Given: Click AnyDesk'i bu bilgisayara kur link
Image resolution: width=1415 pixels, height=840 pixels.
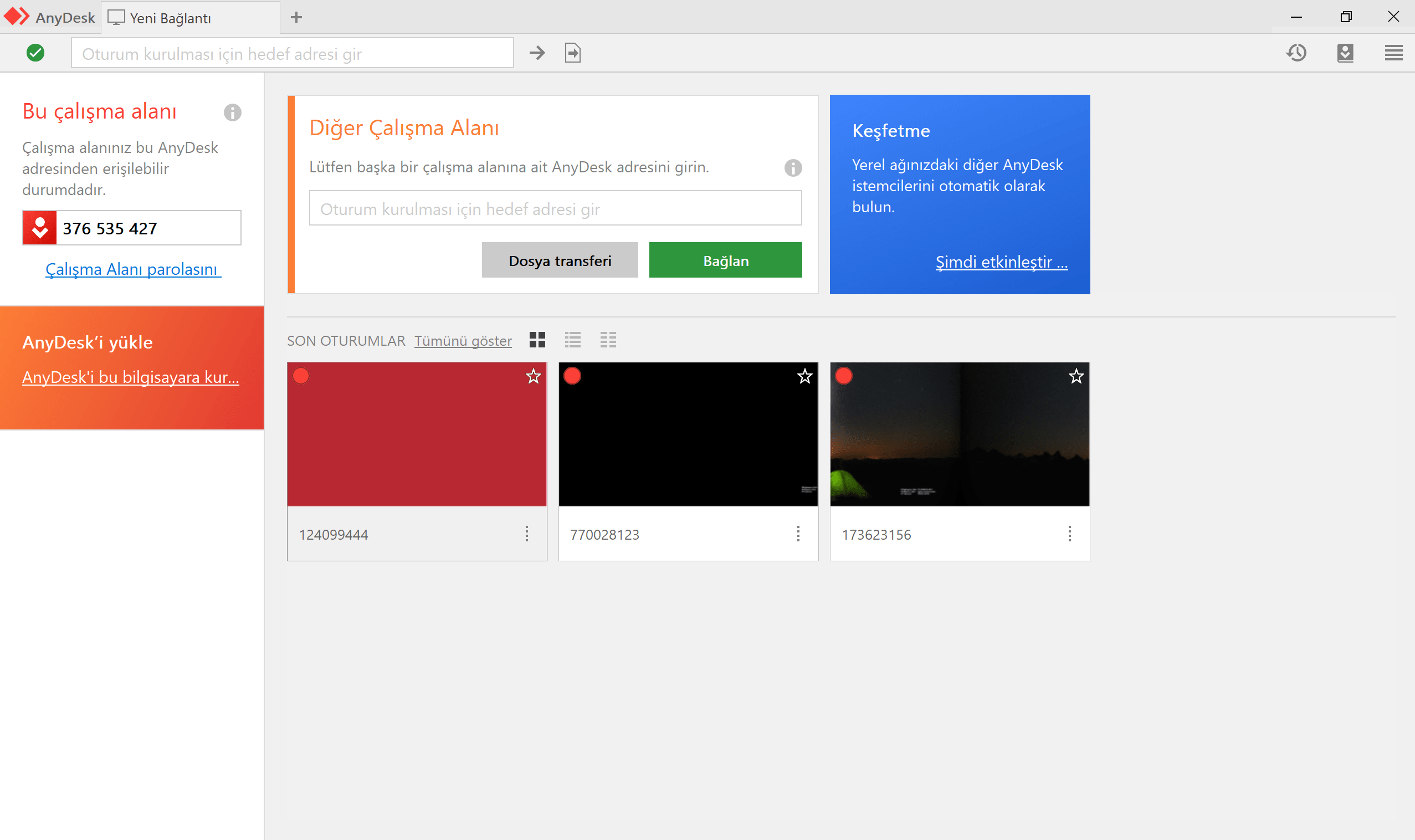Looking at the screenshot, I should coord(131,377).
